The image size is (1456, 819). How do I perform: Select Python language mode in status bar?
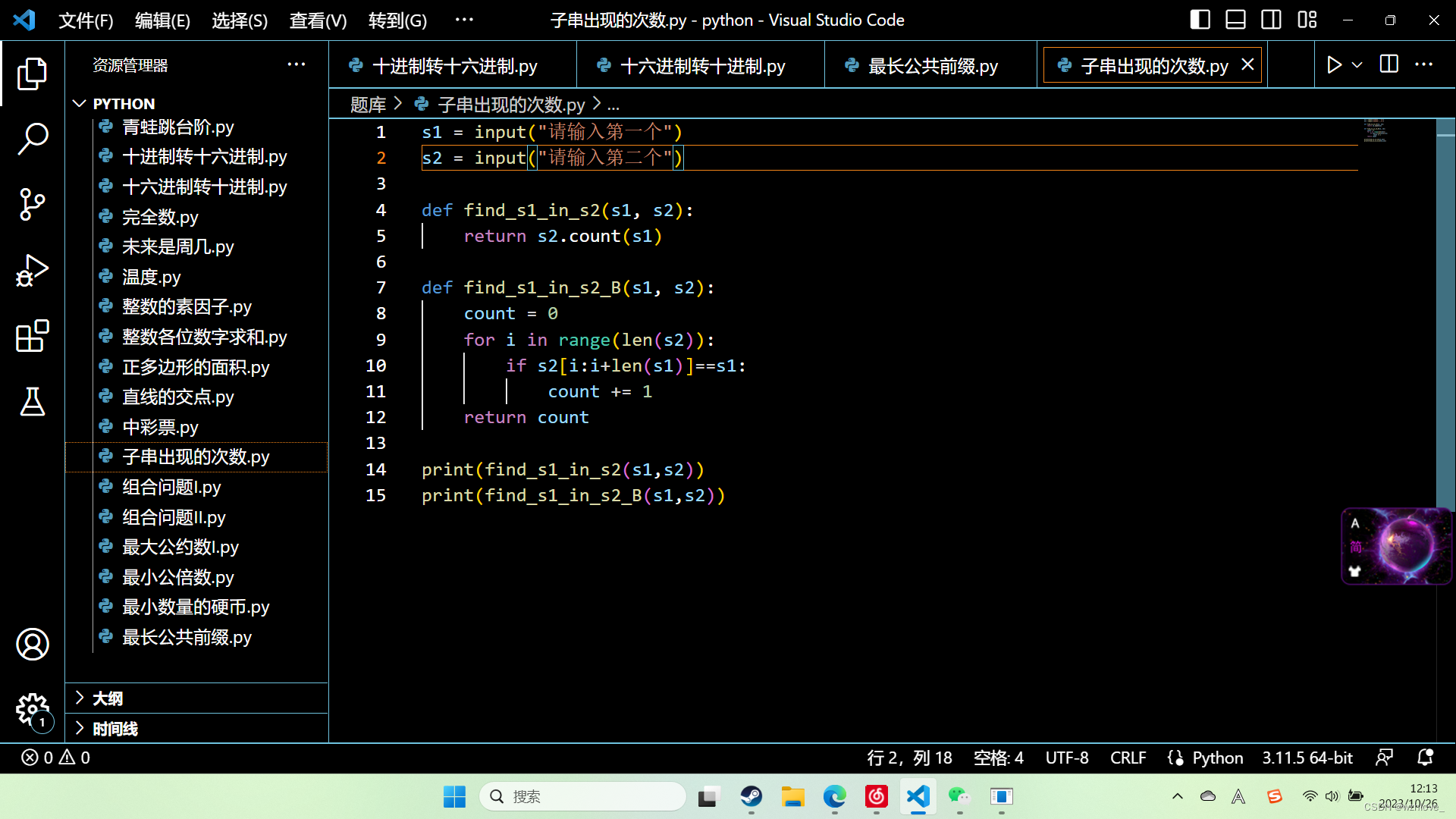coord(1217,758)
